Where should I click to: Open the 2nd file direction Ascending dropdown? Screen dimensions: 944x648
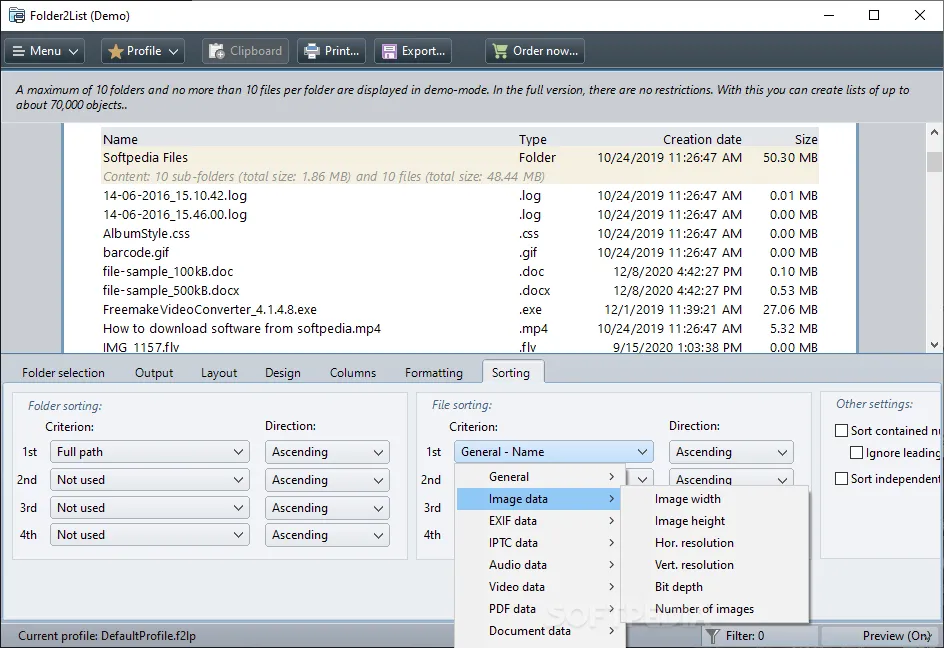731,479
